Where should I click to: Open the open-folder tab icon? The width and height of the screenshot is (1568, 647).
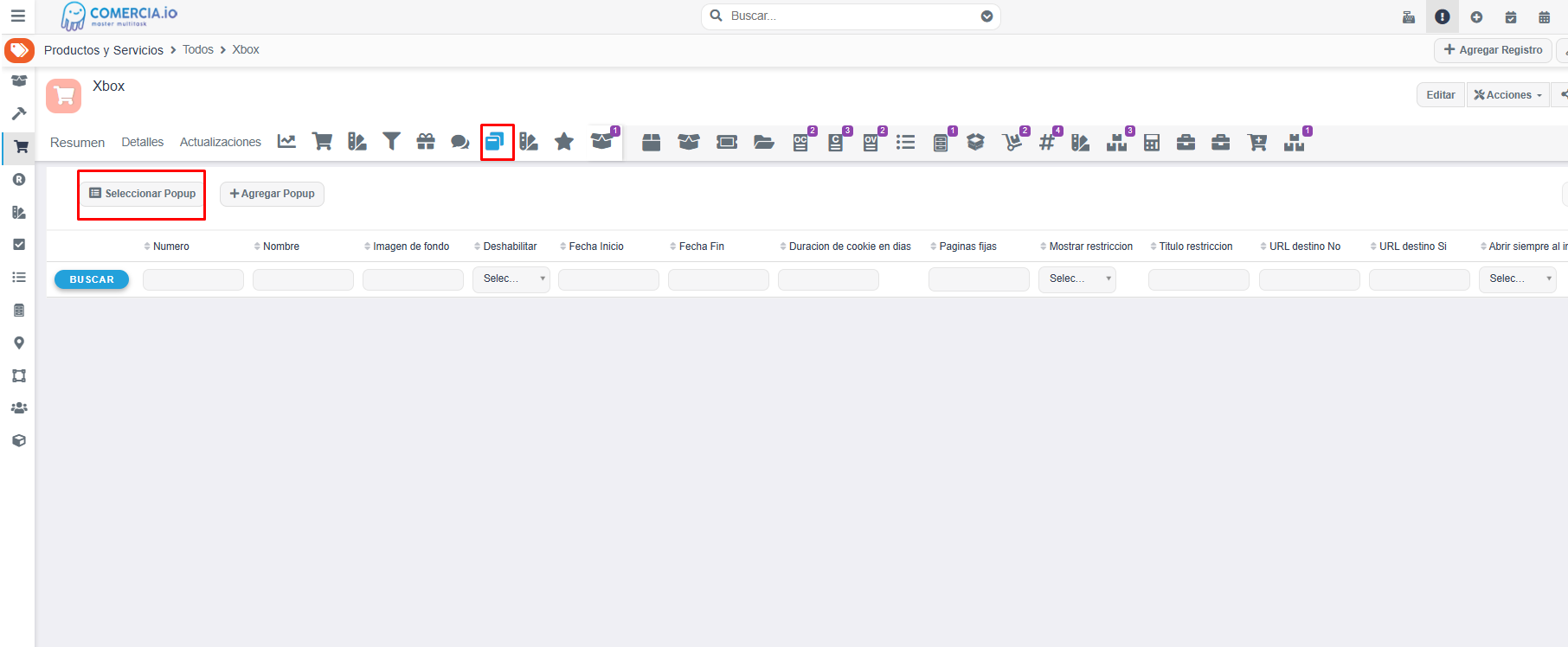click(763, 143)
